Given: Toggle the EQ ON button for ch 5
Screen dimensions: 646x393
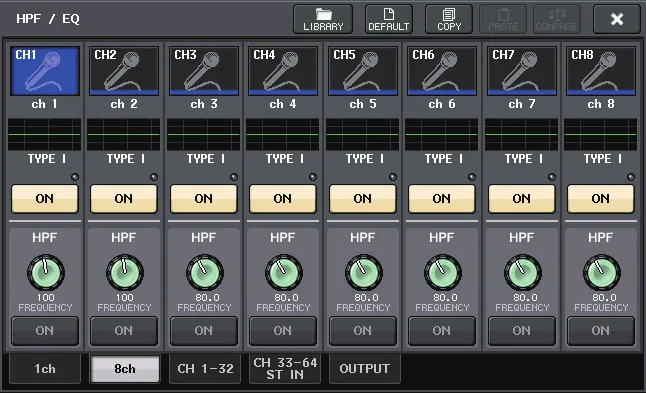Looking at the screenshot, I should [x=363, y=199].
